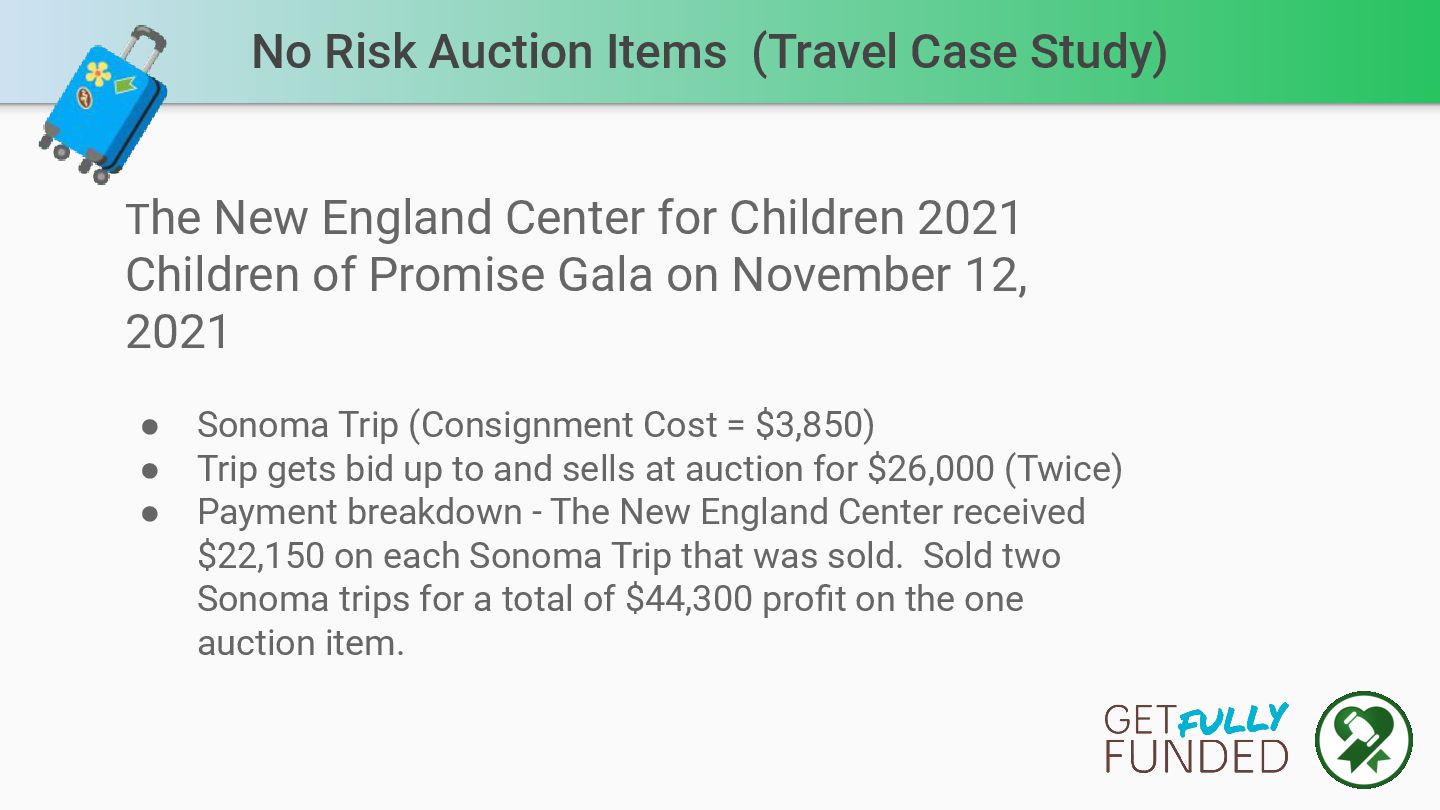Image resolution: width=1440 pixels, height=810 pixels.
Task: Click the blue suitcase icon
Action: pyautogui.click(x=102, y=106)
